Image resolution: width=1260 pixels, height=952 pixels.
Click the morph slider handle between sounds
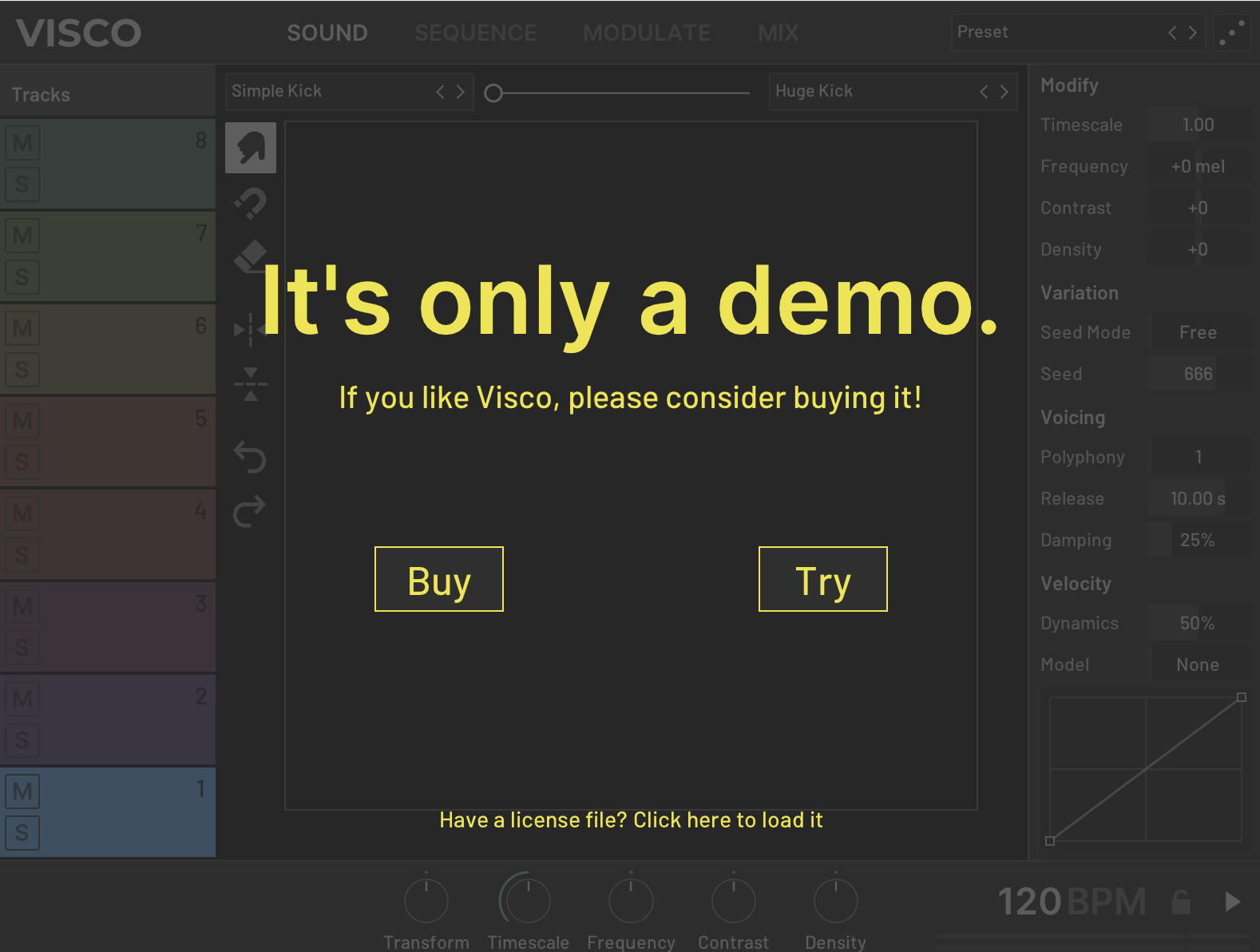[x=493, y=93]
